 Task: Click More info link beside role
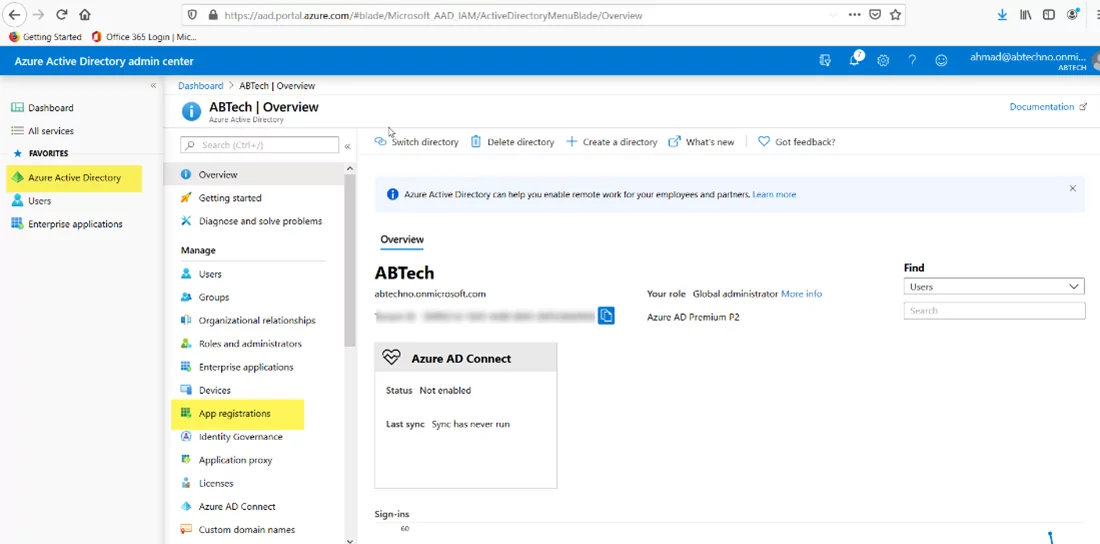(x=801, y=293)
